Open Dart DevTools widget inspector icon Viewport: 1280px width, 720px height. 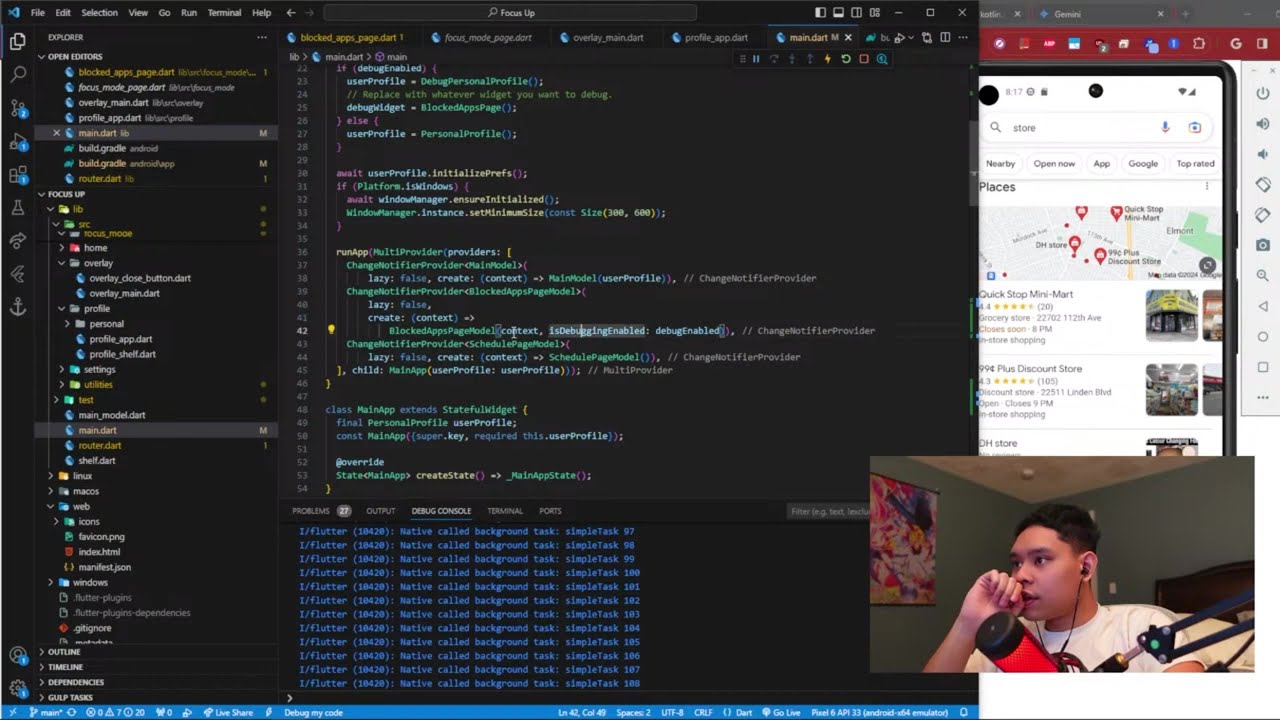(x=882, y=59)
